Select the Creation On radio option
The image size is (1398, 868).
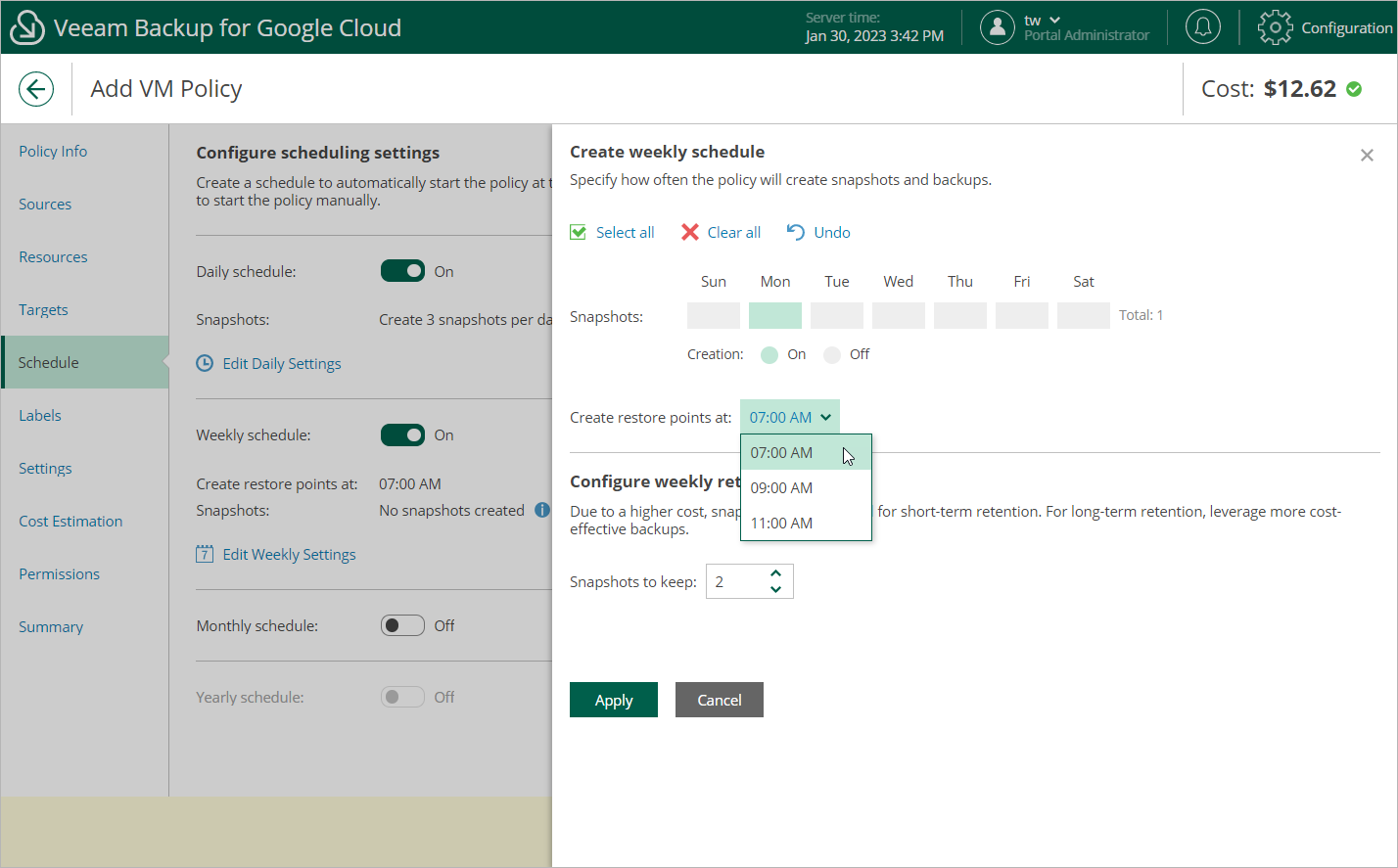[x=769, y=354]
